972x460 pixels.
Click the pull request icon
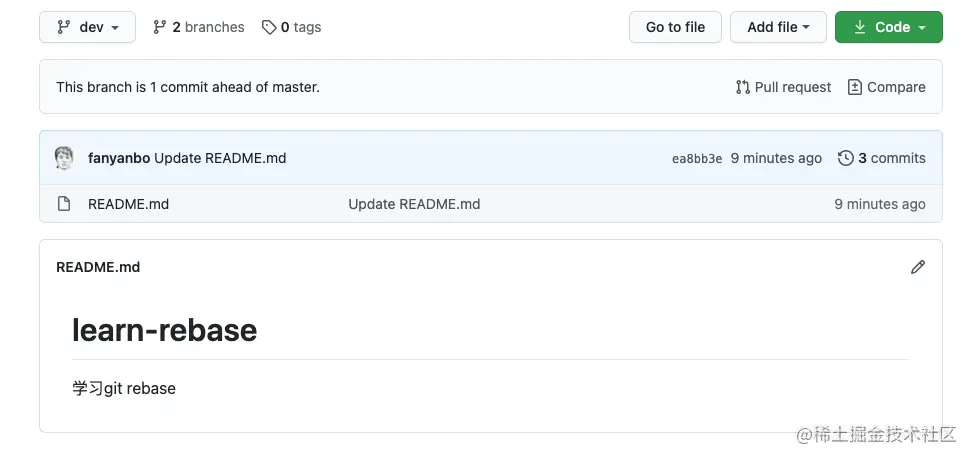743,87
